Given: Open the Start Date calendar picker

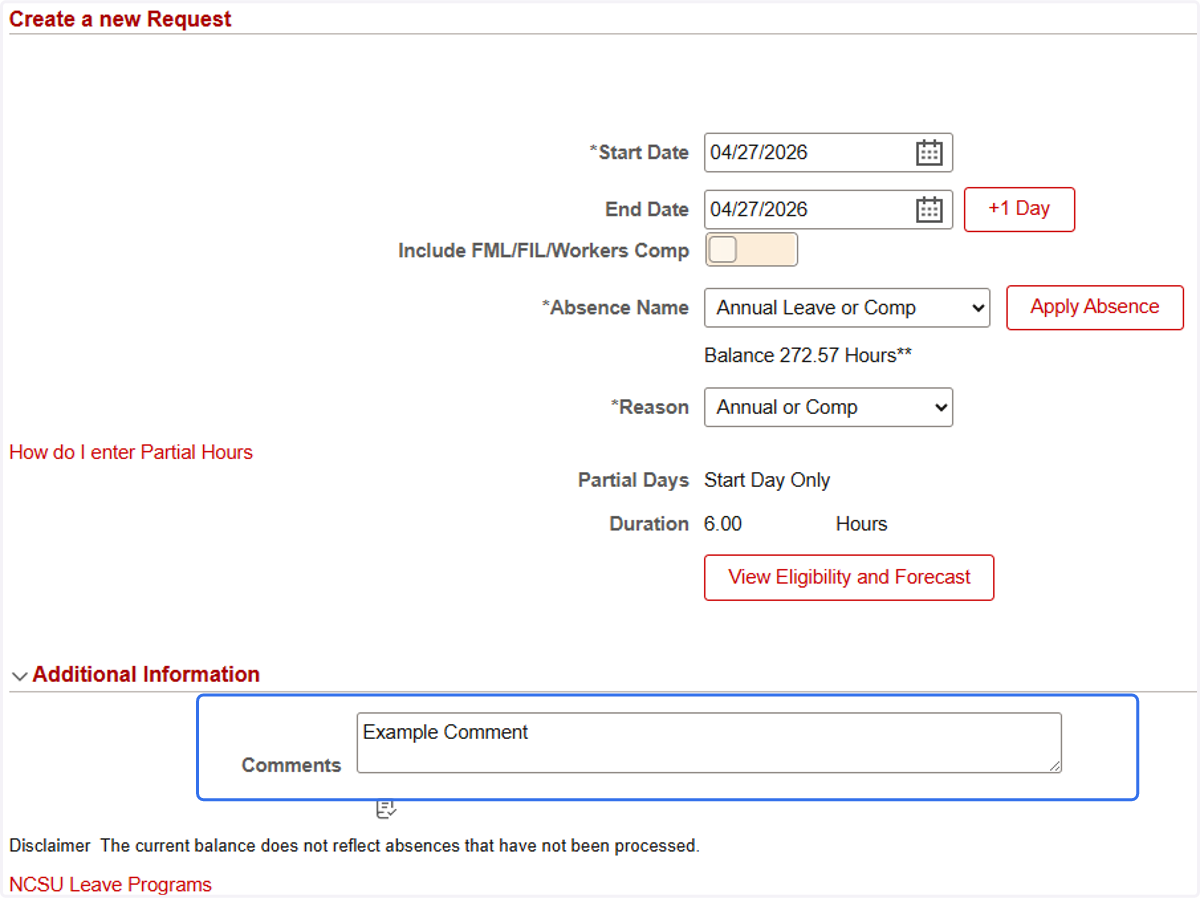Looking at the screenshot, I should coord(929,152).
